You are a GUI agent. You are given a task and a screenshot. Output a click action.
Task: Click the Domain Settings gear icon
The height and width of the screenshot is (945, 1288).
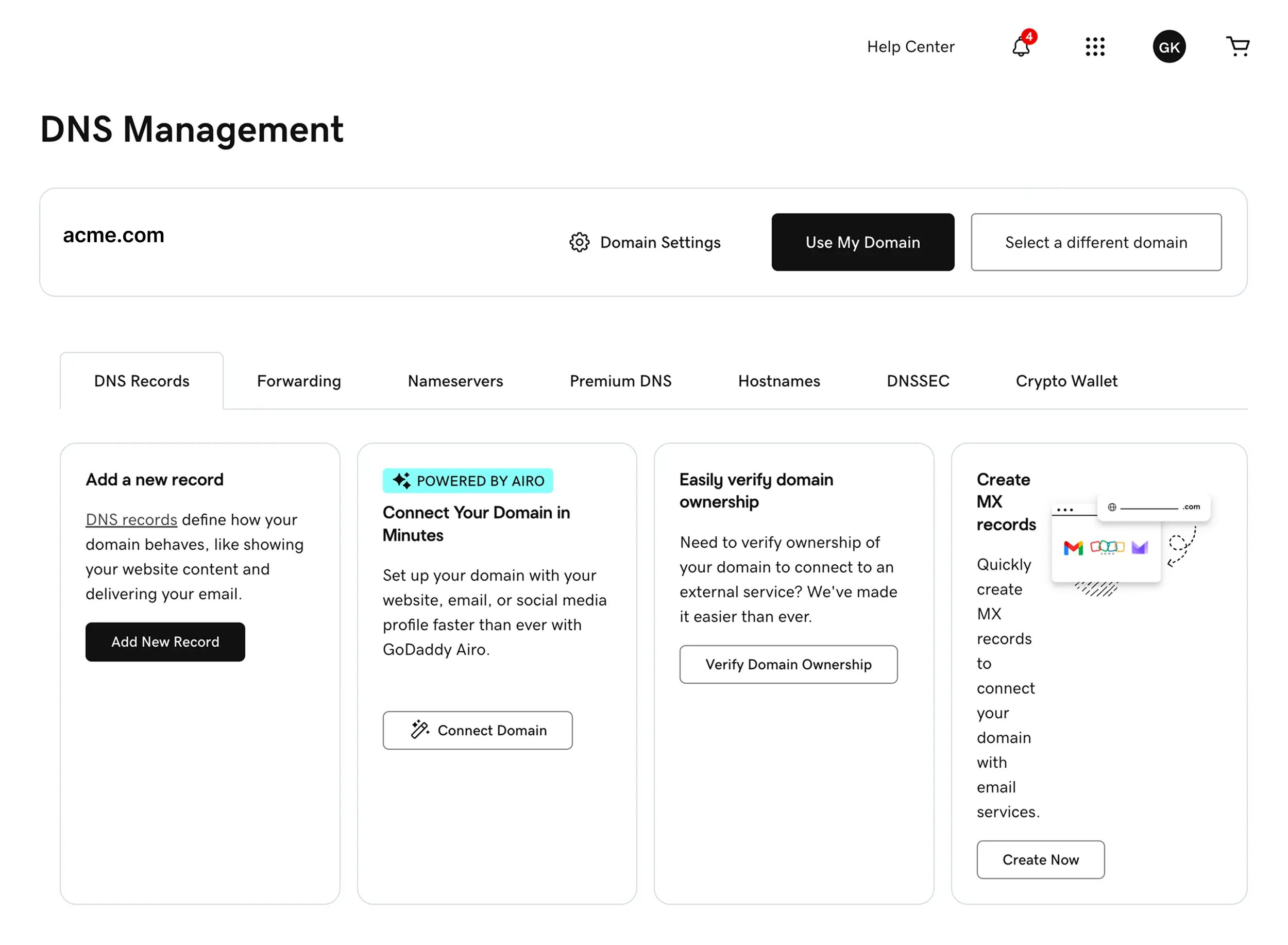coord(580,243)
